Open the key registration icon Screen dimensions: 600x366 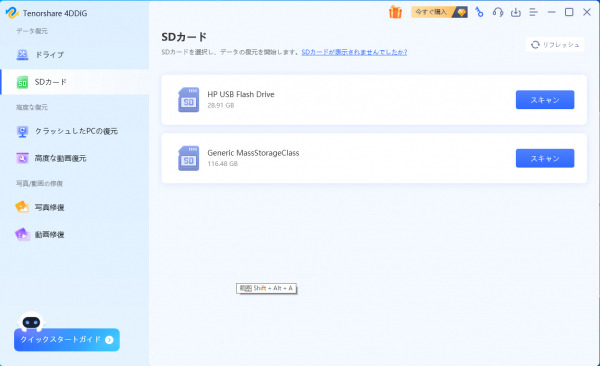[x=479, y=12]
